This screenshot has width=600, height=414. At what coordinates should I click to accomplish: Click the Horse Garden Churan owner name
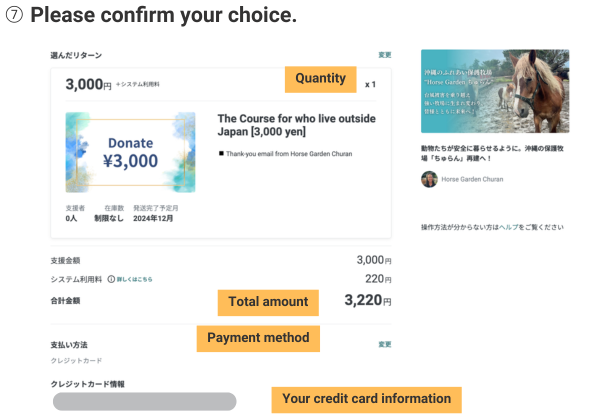point(472,180)
